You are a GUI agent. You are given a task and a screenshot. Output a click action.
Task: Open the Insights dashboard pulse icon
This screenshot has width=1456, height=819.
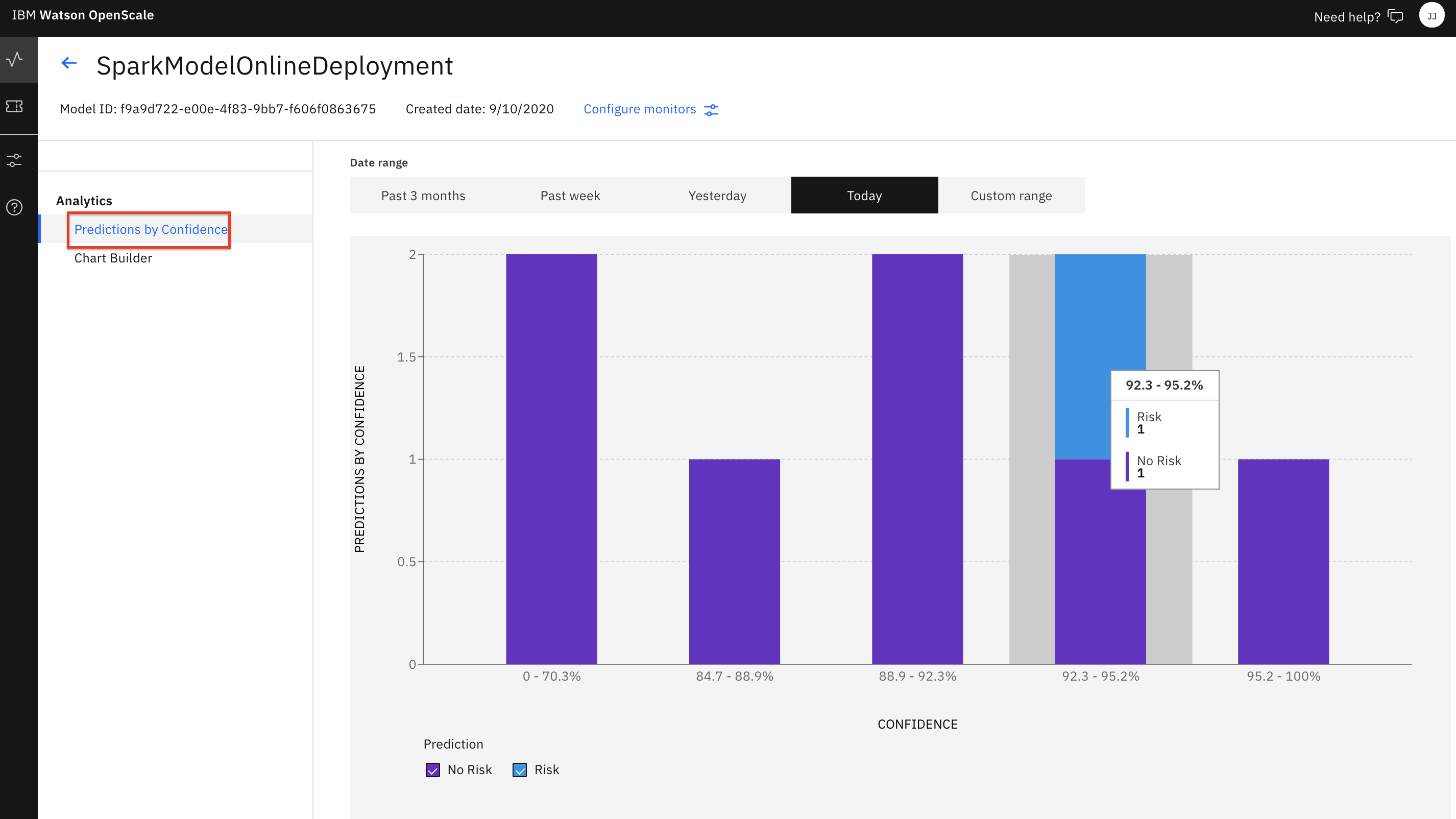(x=15, y=59)
